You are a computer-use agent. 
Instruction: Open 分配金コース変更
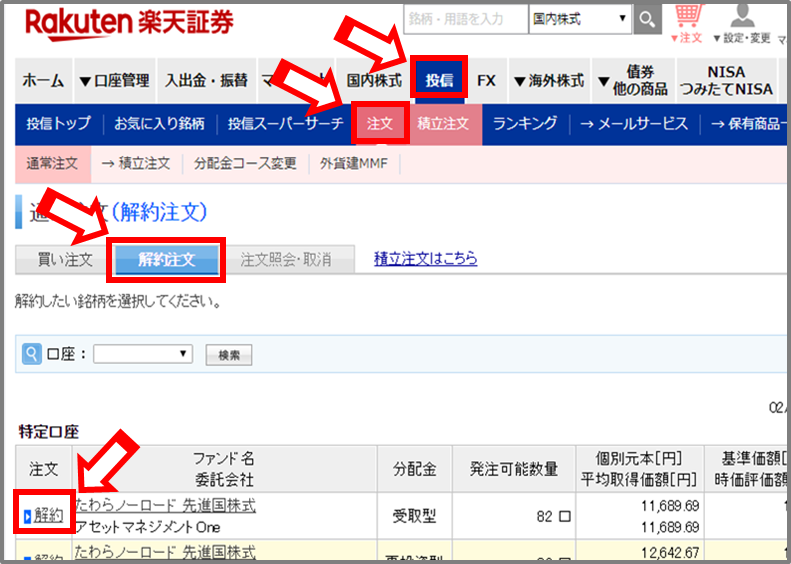245,163
